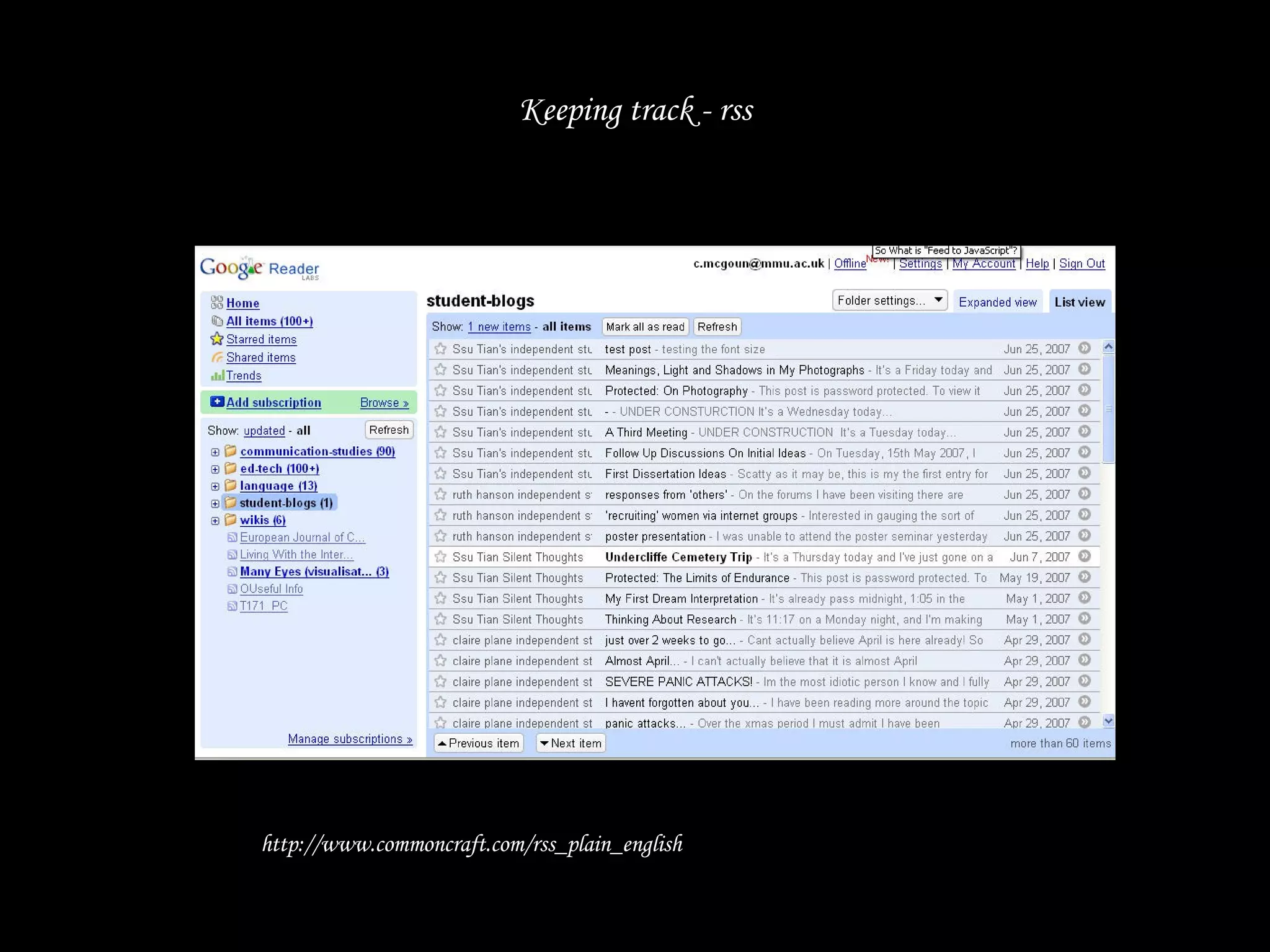
Task: Show only the 1 new items
Action: (x=499, y=327)
